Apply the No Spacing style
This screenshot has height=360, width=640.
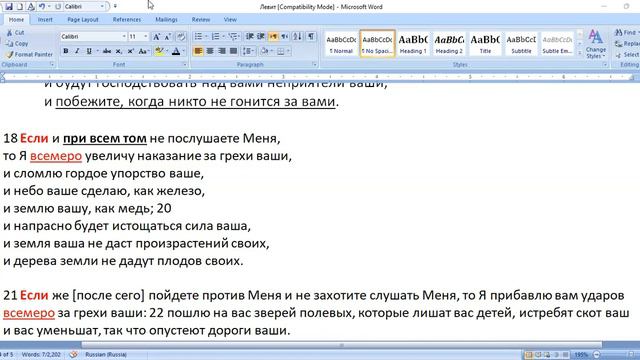[x=377, y=44]
